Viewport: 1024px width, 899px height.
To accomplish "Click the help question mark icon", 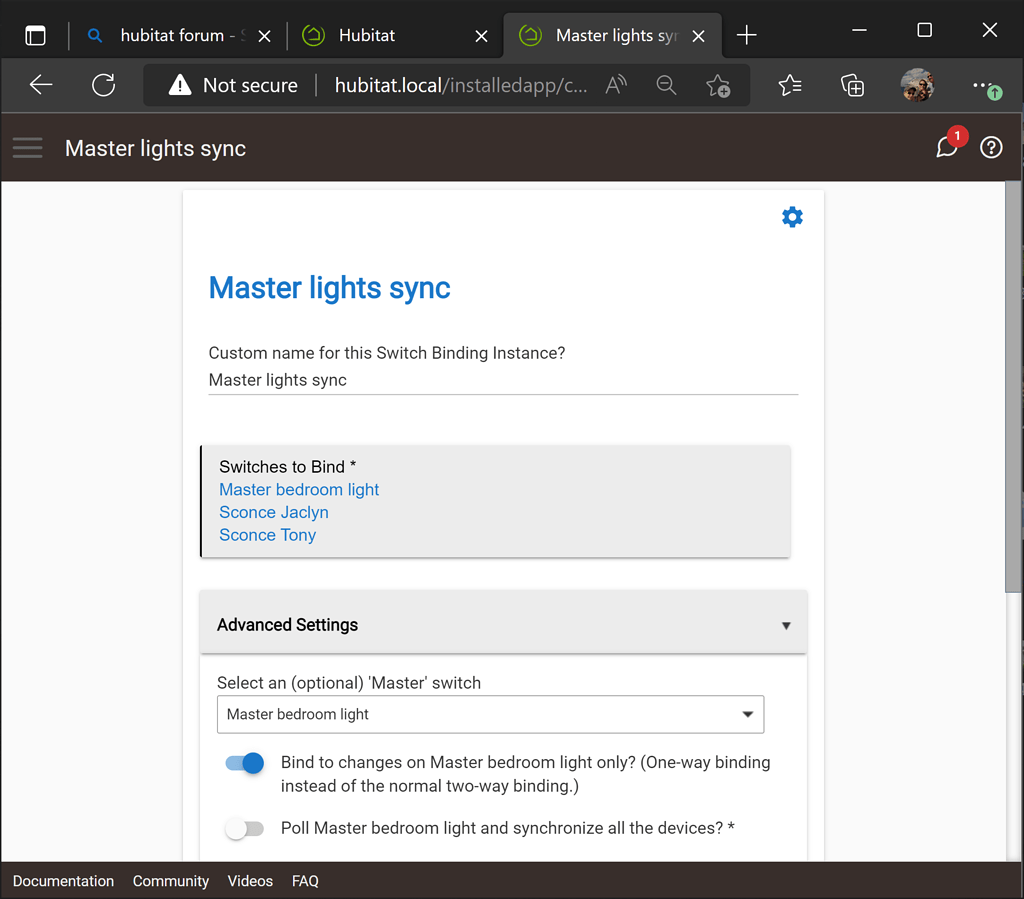I will click(x=991, y=148).
